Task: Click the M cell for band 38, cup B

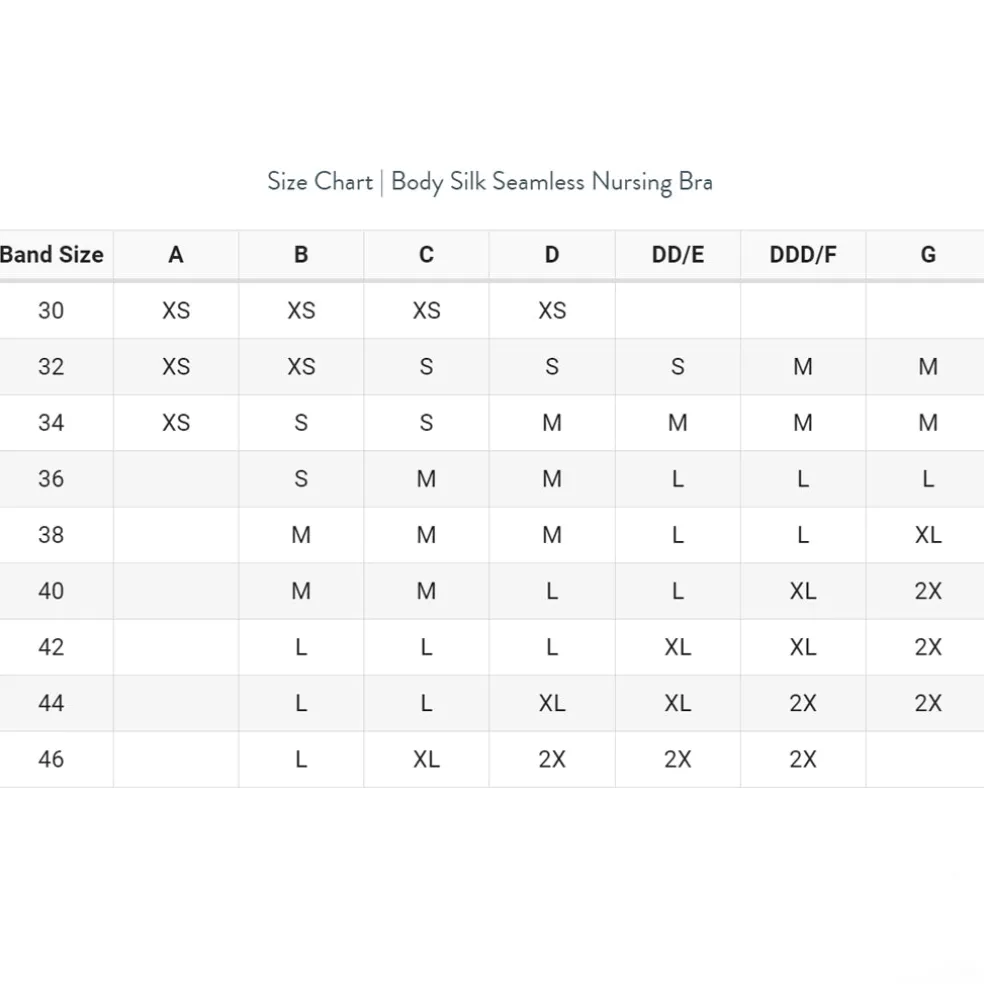Action: 301,535
